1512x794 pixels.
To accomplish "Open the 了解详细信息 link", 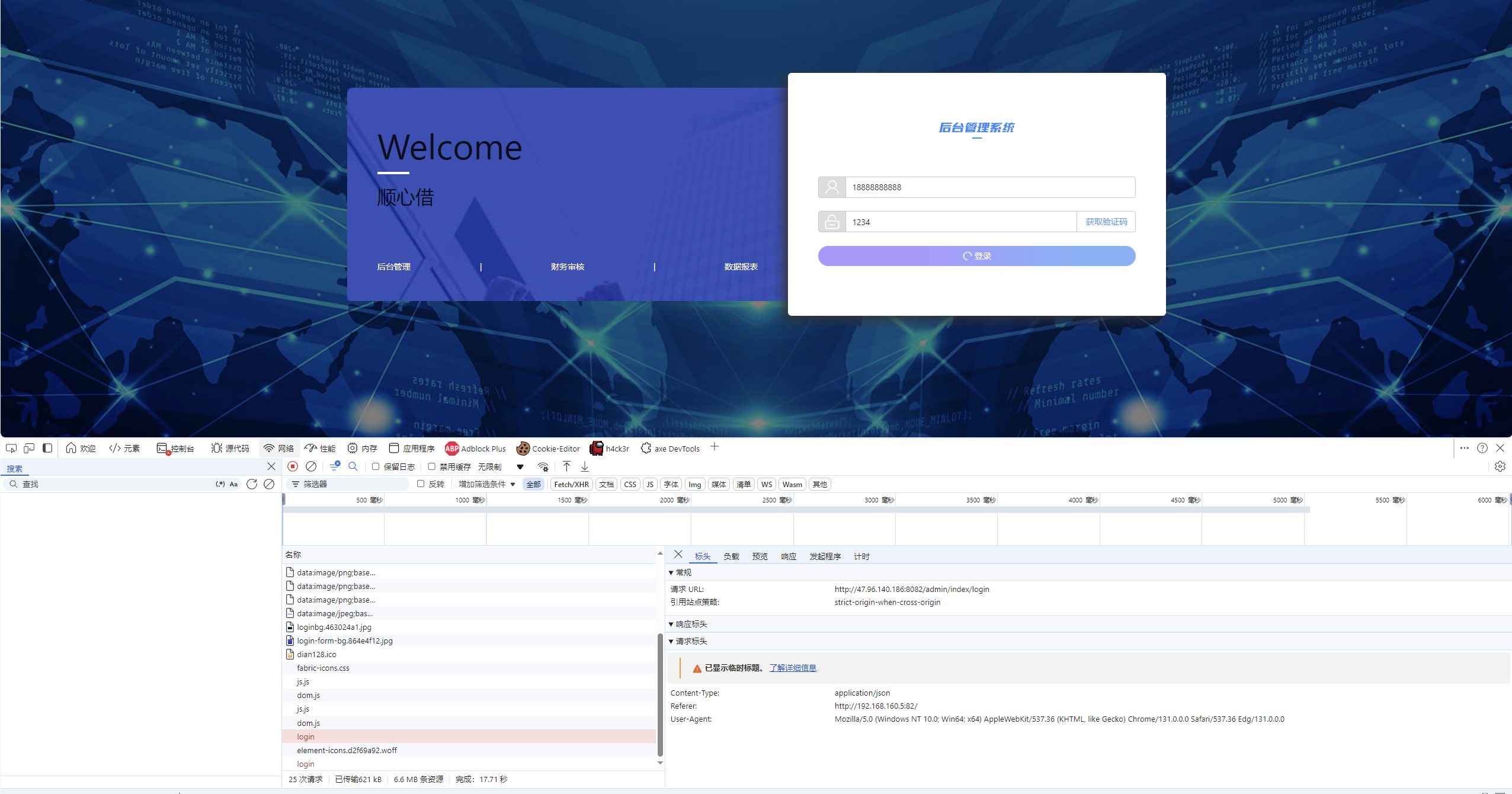I will [793, 668].
